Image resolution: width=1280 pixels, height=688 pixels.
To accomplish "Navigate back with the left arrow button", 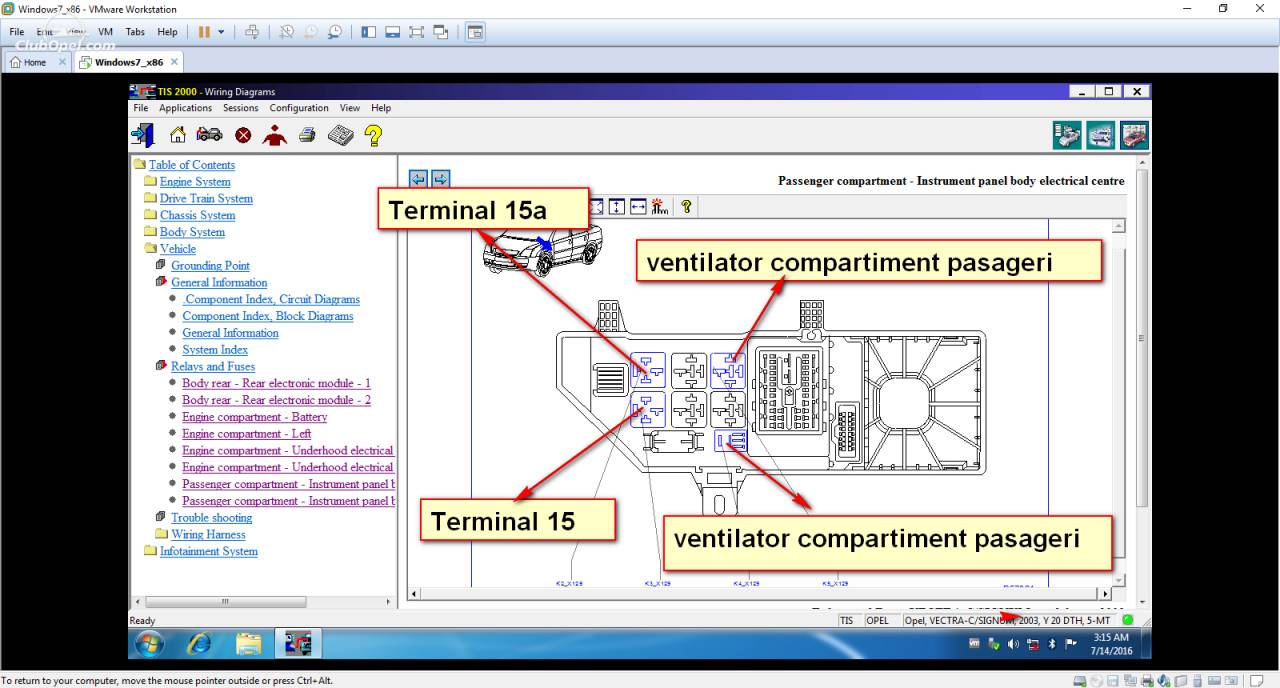I will [x=418, y=179].
